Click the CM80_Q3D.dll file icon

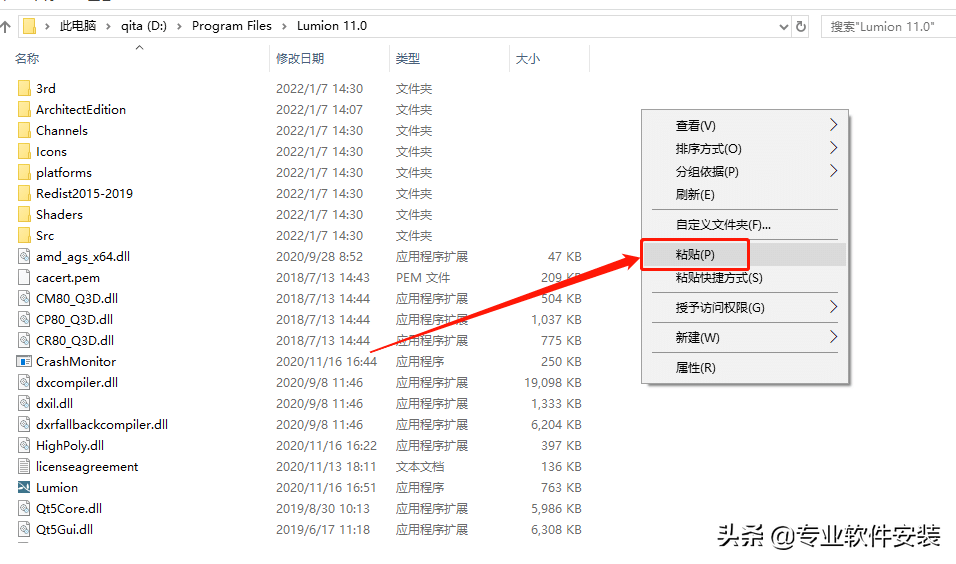click(24, 299)
